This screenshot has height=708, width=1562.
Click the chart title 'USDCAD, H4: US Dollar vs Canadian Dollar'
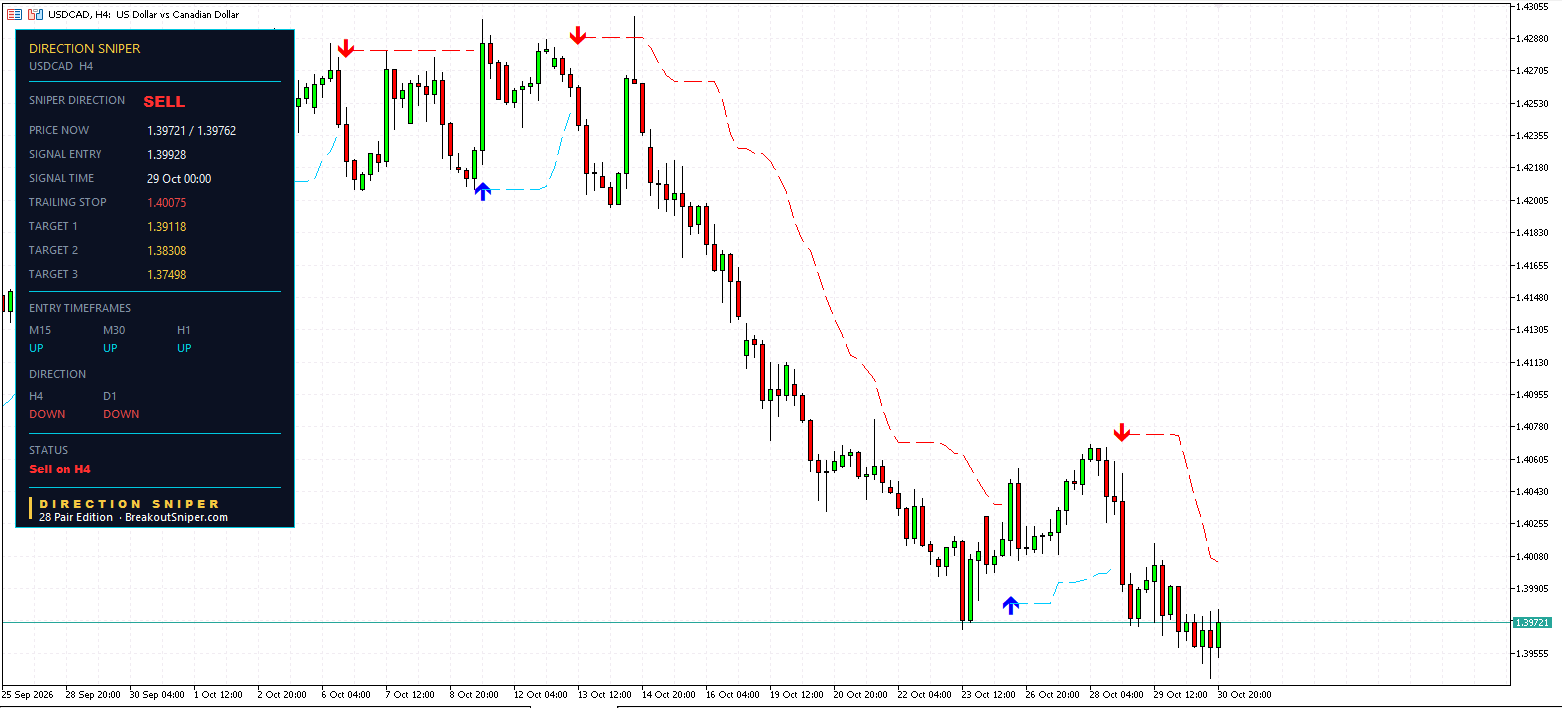[144, 14]
